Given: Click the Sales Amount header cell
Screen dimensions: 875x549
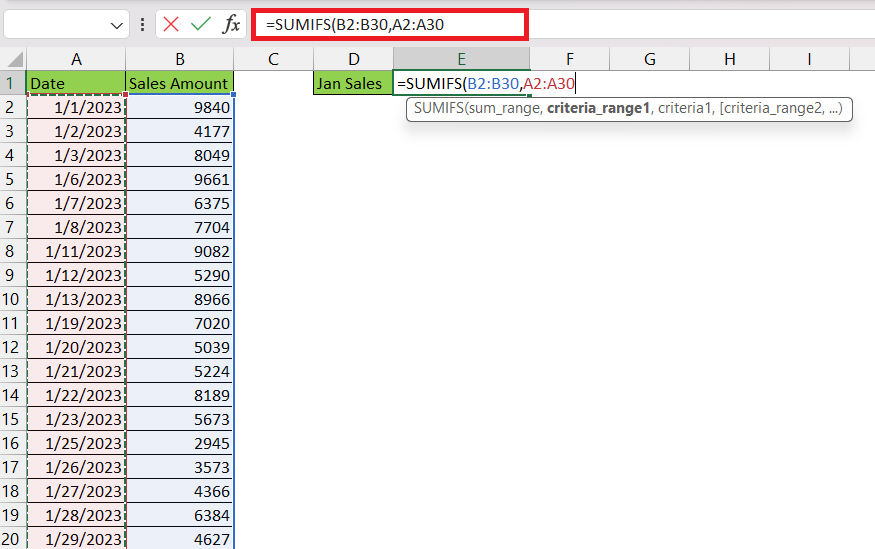Looking at the screenshot, I should pos(180,83).
